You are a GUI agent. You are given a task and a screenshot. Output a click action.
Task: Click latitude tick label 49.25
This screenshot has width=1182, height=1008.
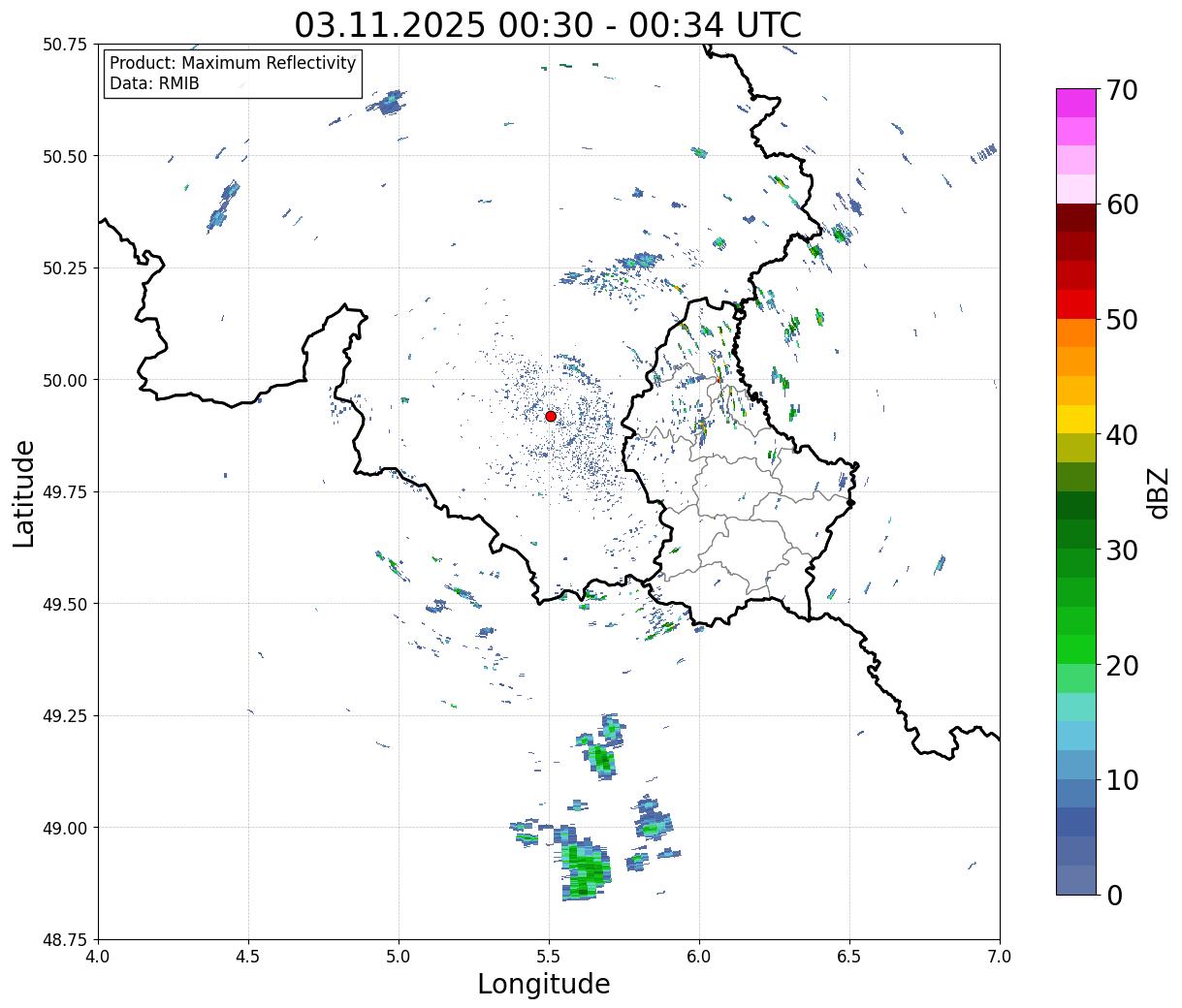click(x=65, y=716)
